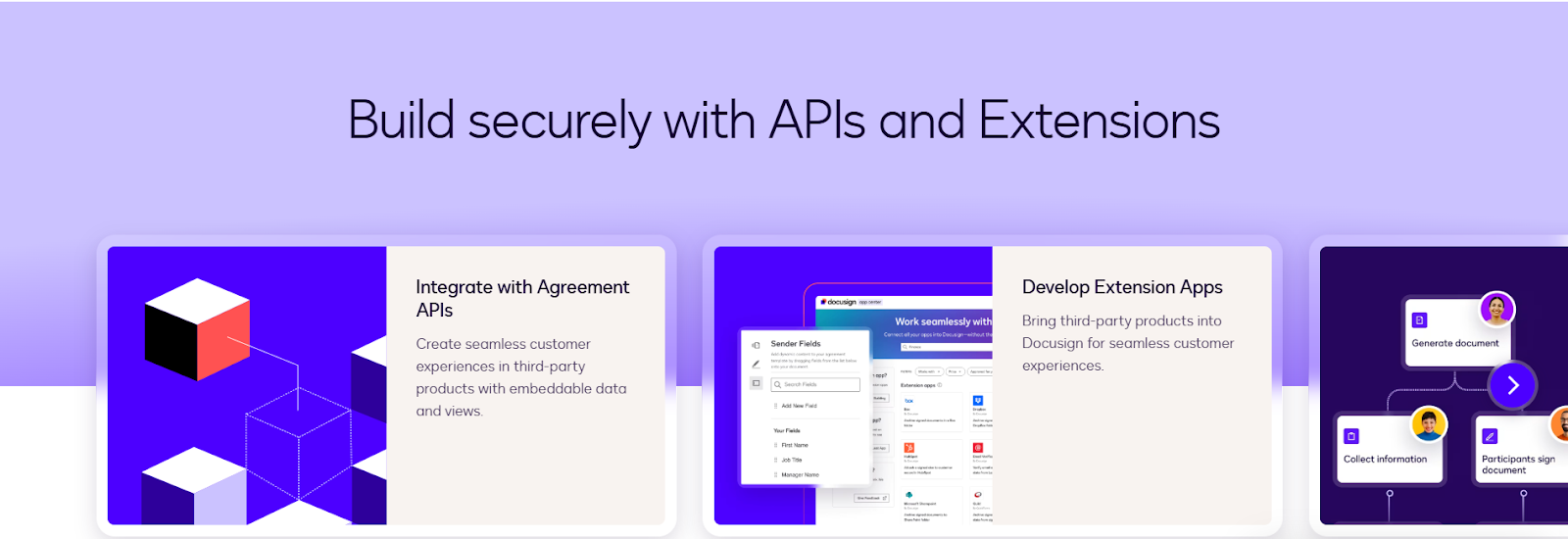The width and height of the screenshot is (1568, 539).
Task: Click the 3D cubes illustration thumbnail
Action: click(x=247, y=385)
